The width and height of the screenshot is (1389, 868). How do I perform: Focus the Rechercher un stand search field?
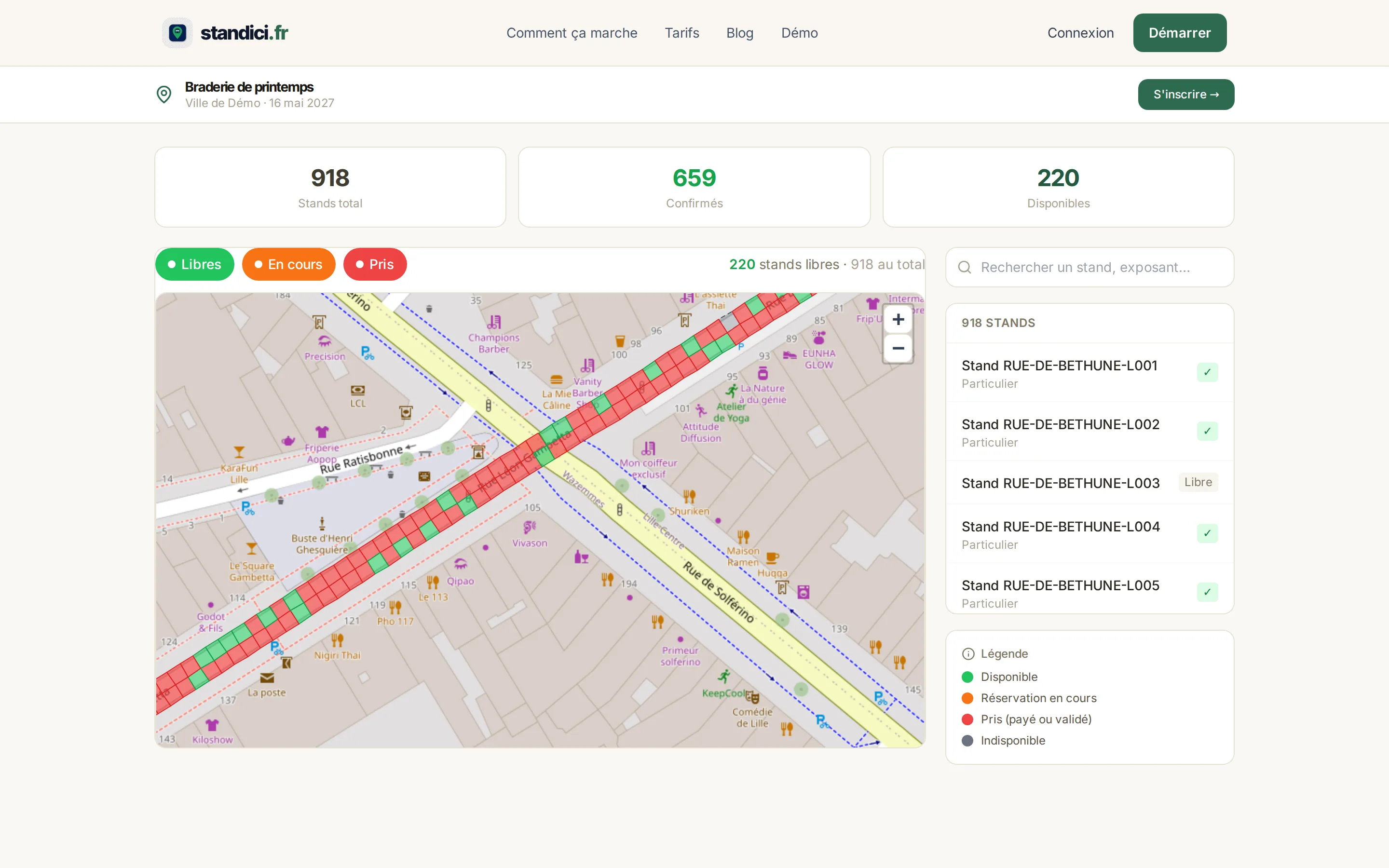(1089, 268)
